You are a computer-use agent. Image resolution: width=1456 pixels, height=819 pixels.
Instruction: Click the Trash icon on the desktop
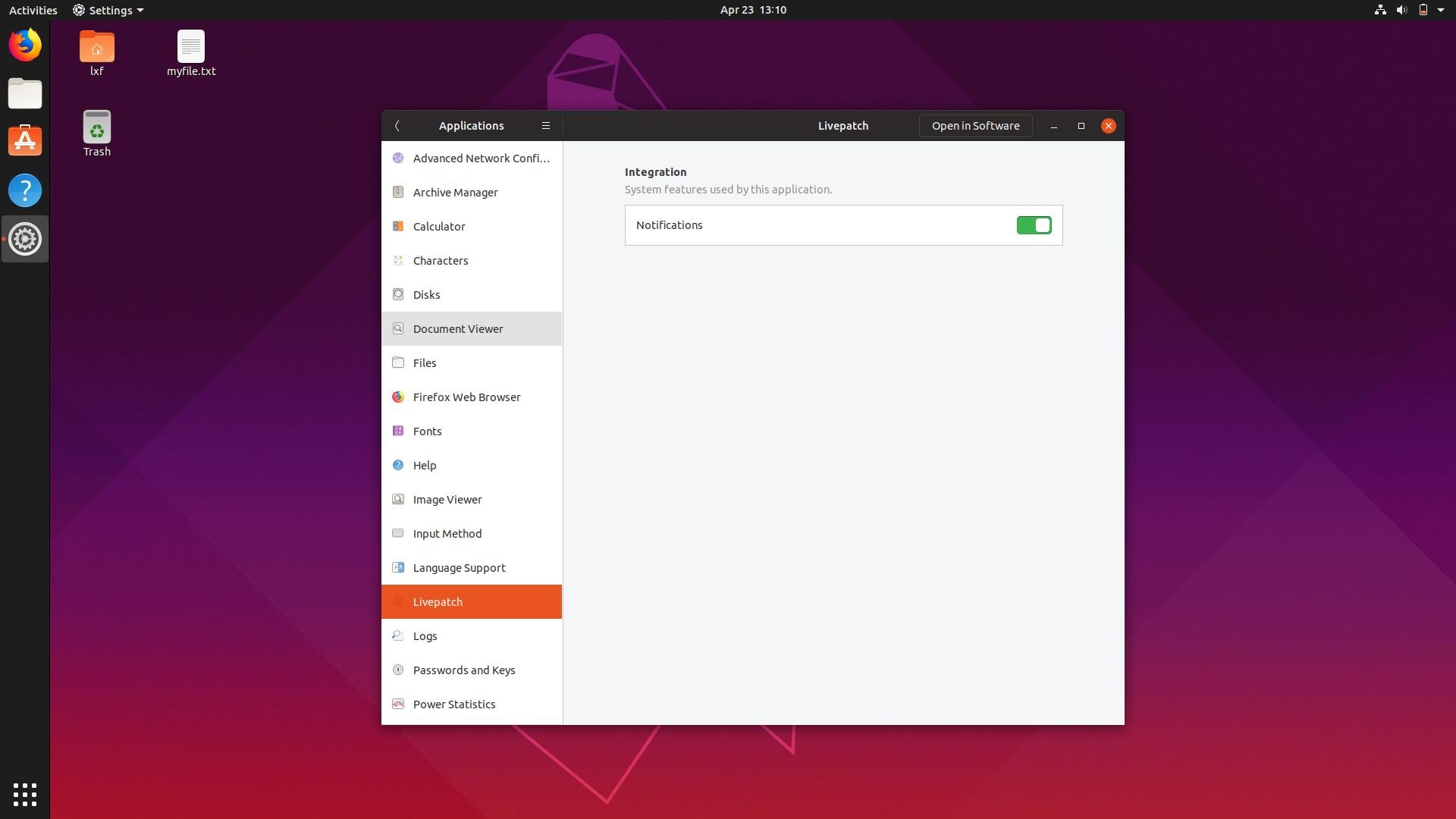[x=96, y=134]
